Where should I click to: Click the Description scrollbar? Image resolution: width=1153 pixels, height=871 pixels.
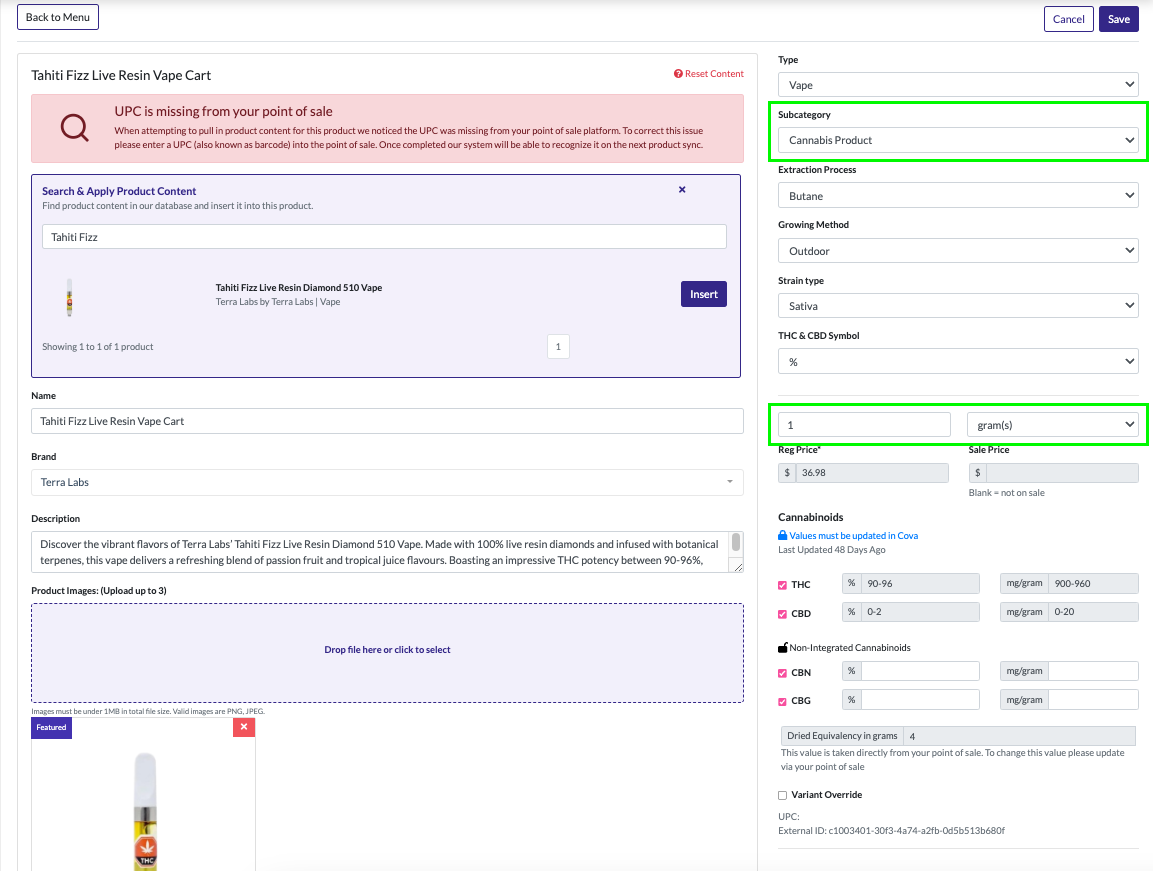coord(735,543)
